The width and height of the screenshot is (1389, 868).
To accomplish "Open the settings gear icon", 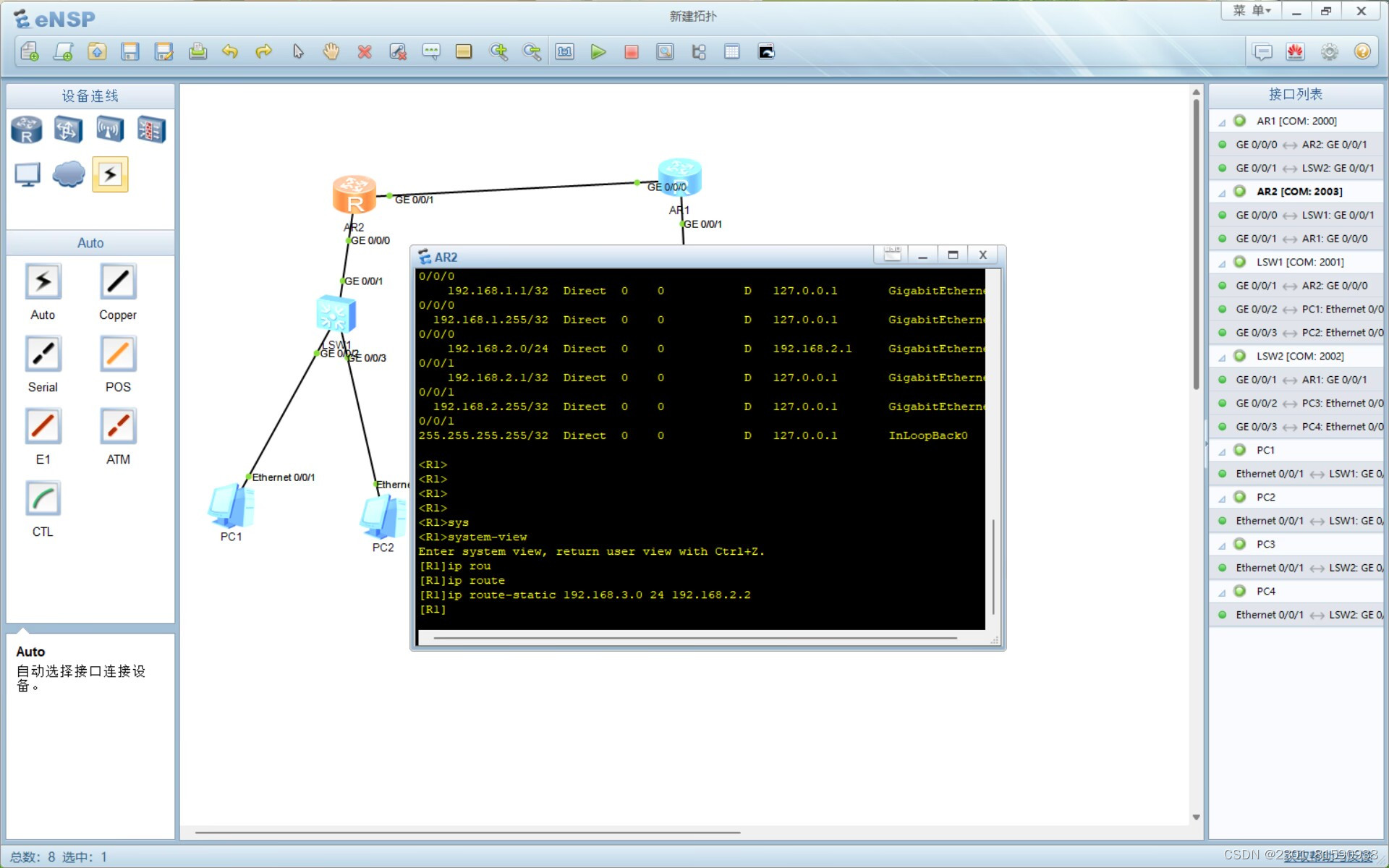I will [1329, 52].
